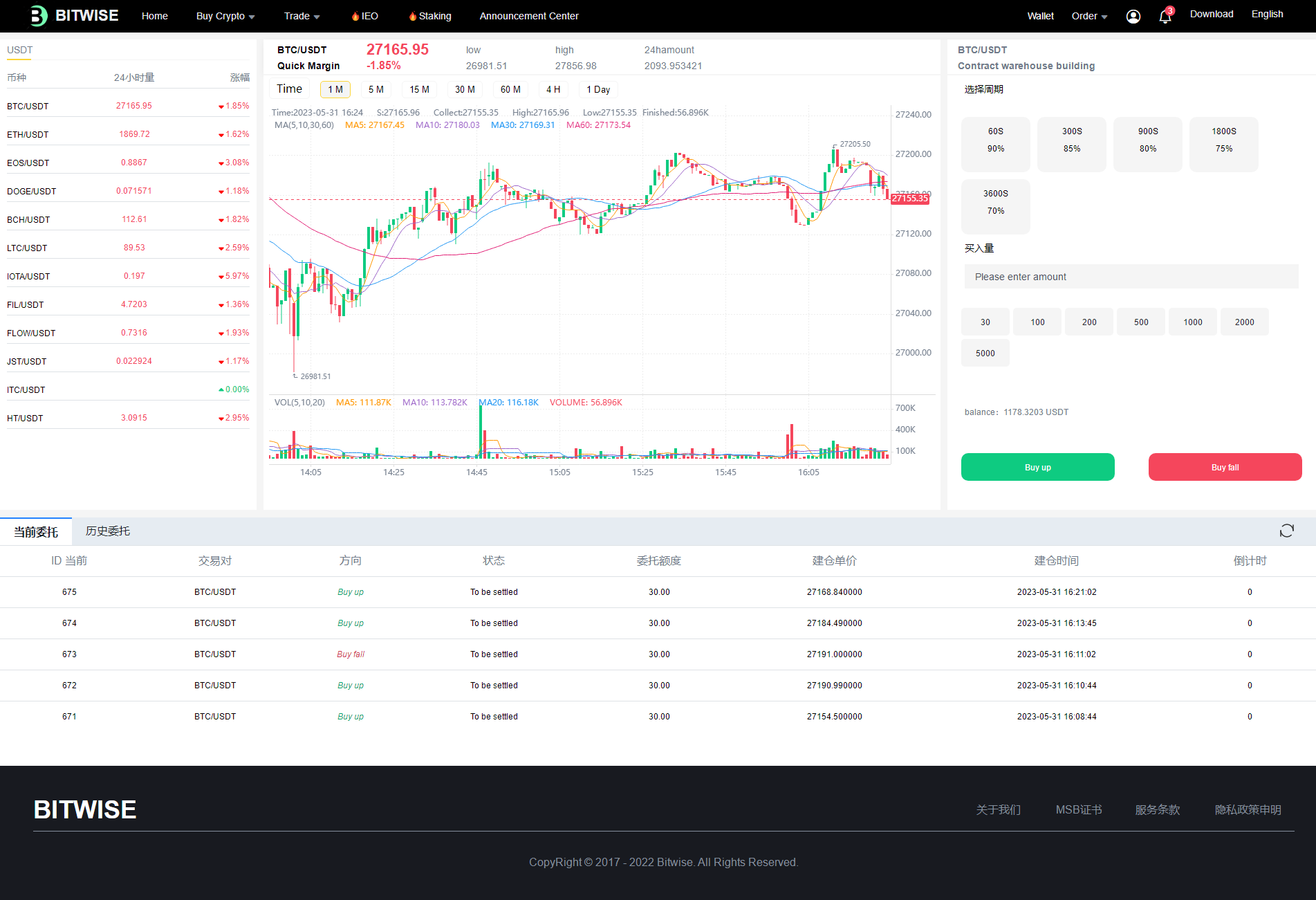Open the 服务条款 footer link
Screen dimensions: 1316x900
click(1157, 809)
